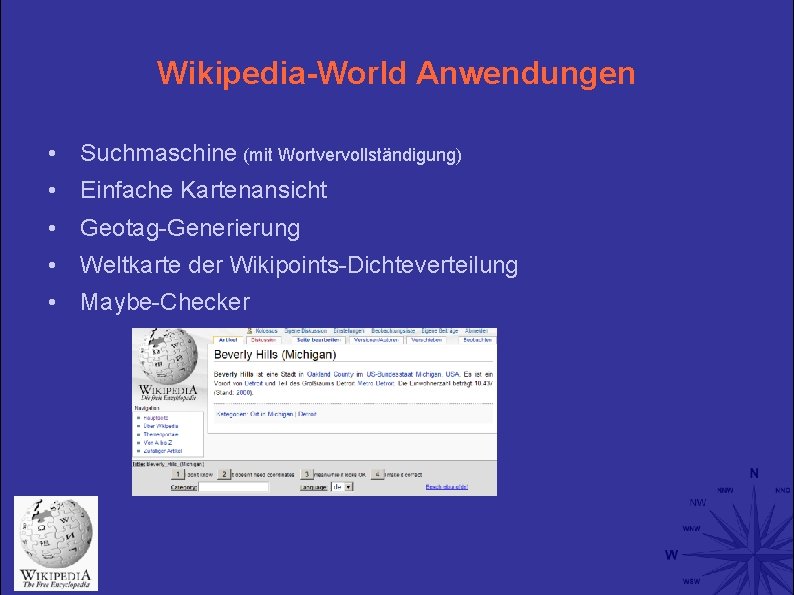The image size is (794, 595).
Task: Click into the Category input field
Action: 233,487
